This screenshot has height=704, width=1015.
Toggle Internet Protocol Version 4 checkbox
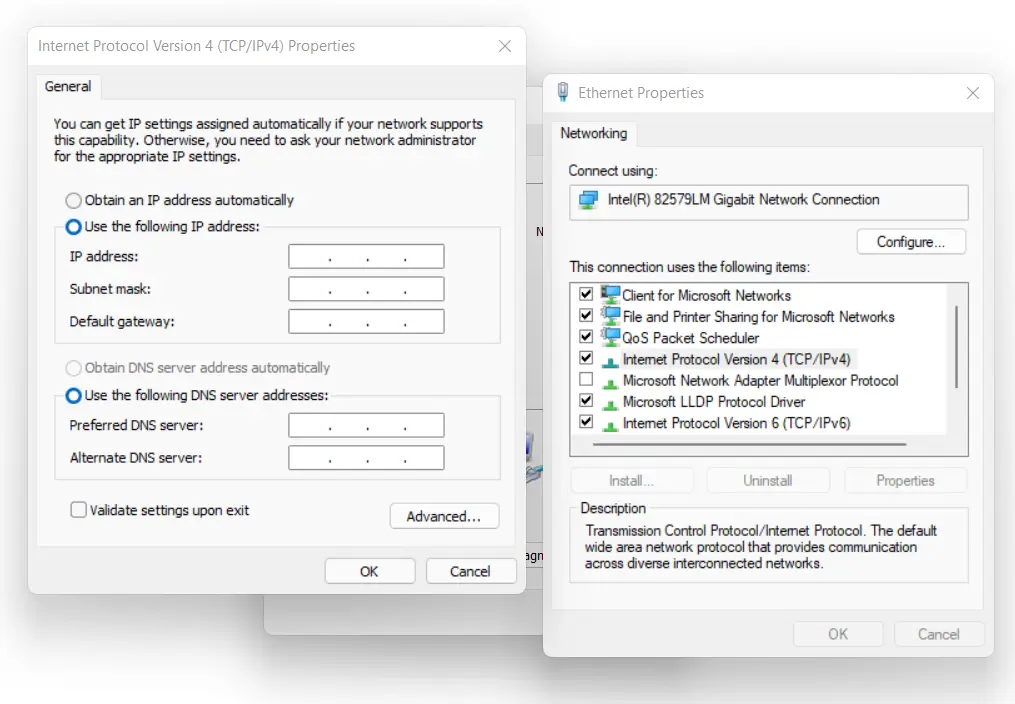pyautogui.click(x=586, y=357)
